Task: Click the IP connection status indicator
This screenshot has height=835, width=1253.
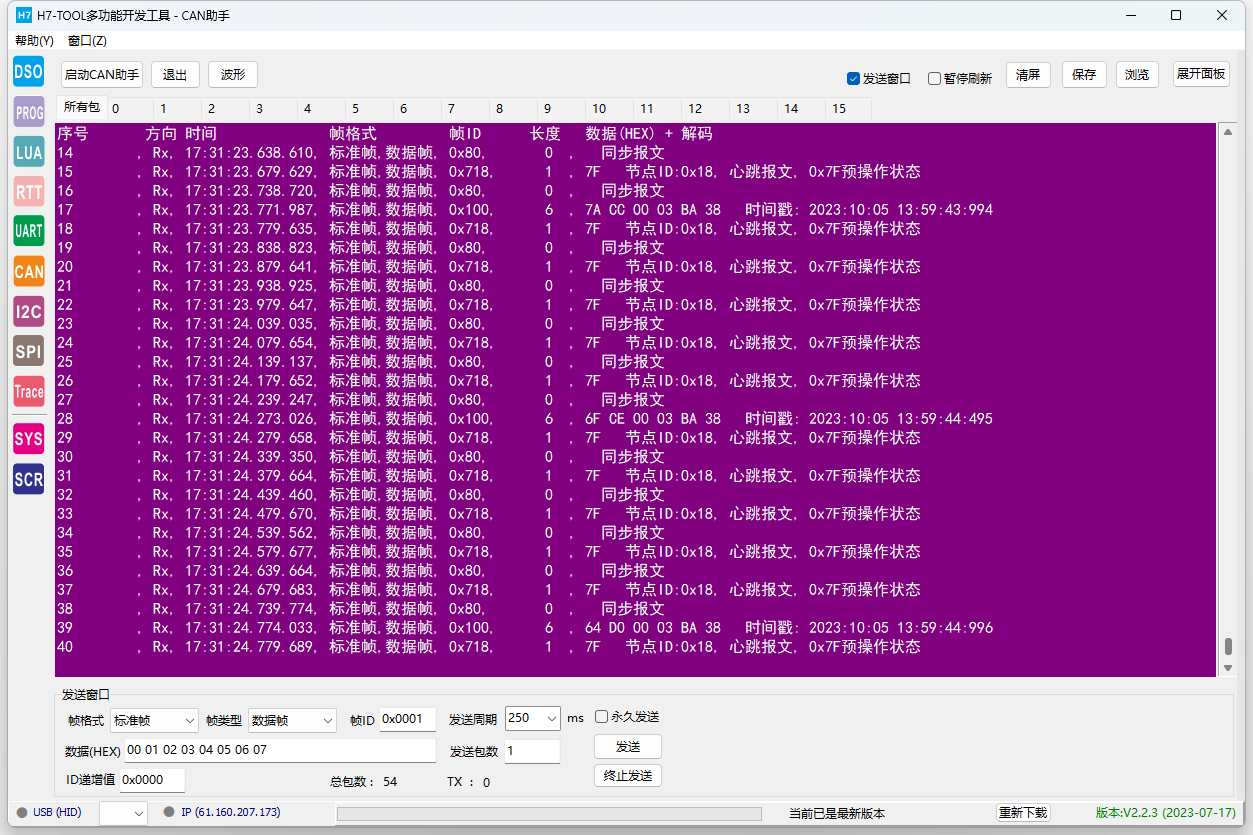Action: pos(222,812)
